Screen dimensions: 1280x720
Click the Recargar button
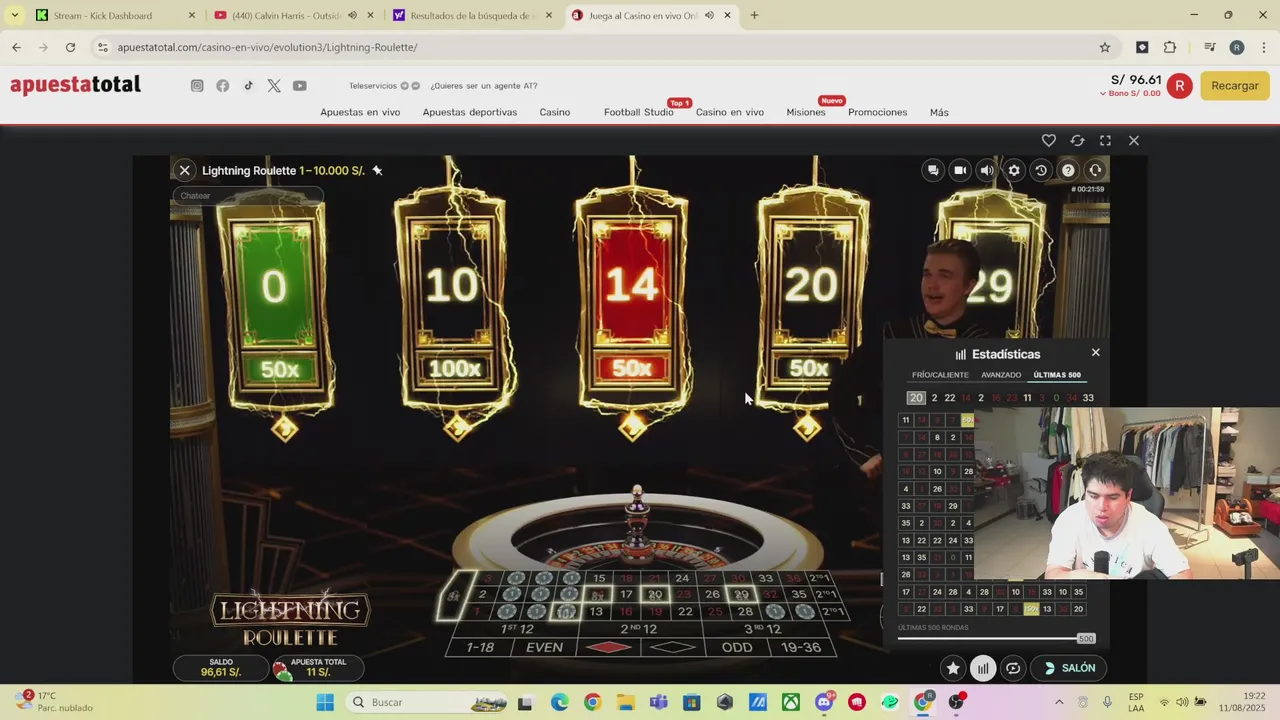(x=1235, y=86)
